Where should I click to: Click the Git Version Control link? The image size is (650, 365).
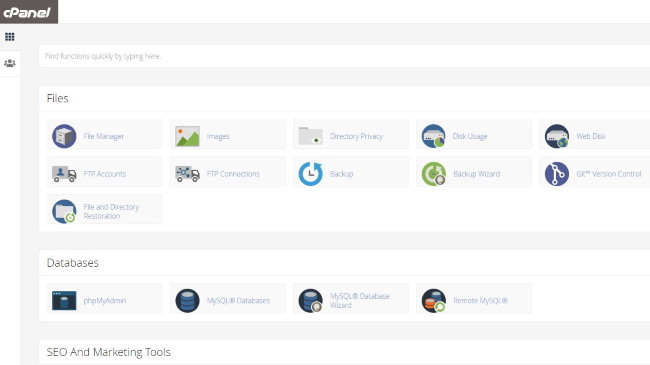(609, 174)
